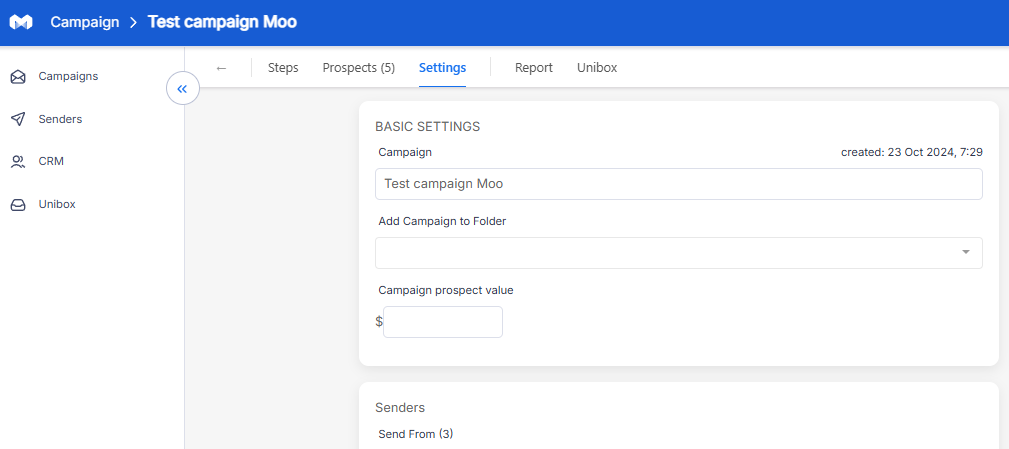Image resolution: width=1009 pixels, height=449 pixels.
Task: Click the Campaign breadcrumb link
Action: pos(85,22)
